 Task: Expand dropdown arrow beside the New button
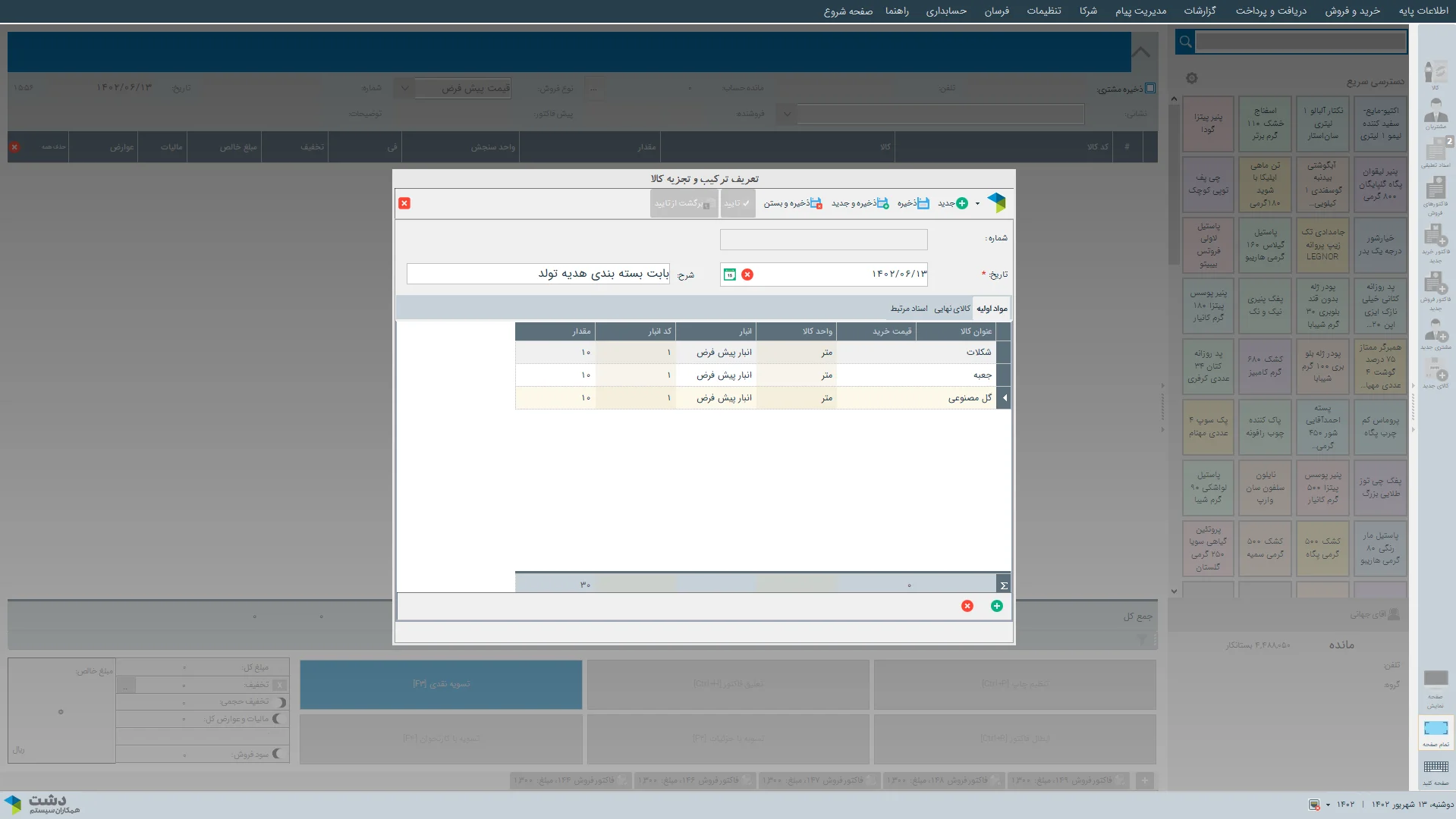pos(977,203)
